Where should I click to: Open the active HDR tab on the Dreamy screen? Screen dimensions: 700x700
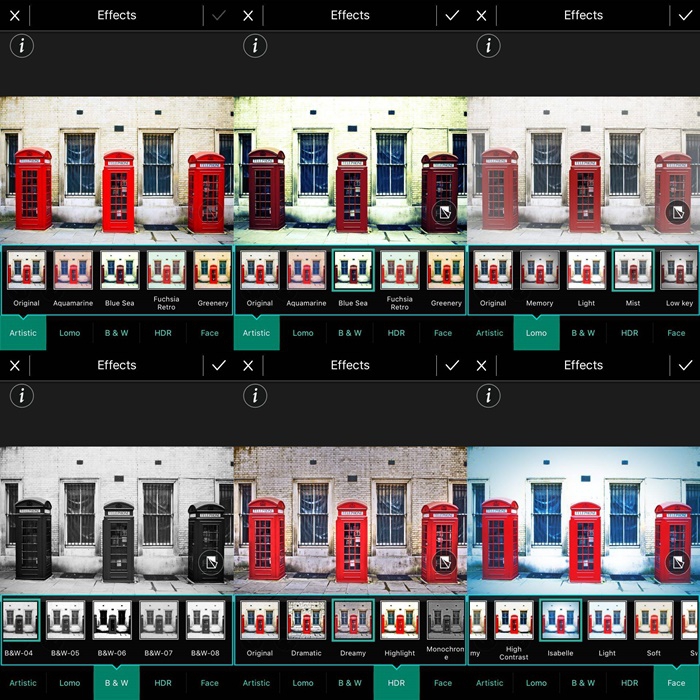(x=396, y=683)
